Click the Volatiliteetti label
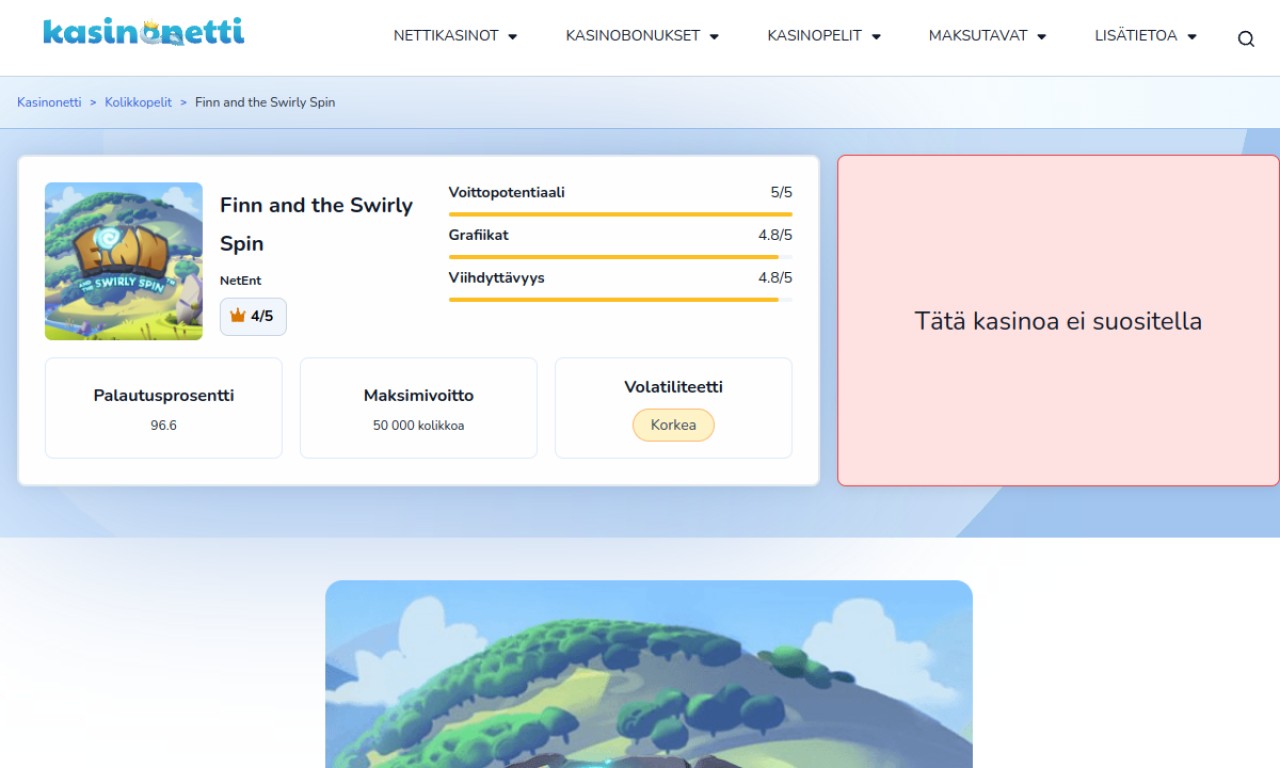The width and height of the screenshot is (1280, 768). click(x=673, y=387)
